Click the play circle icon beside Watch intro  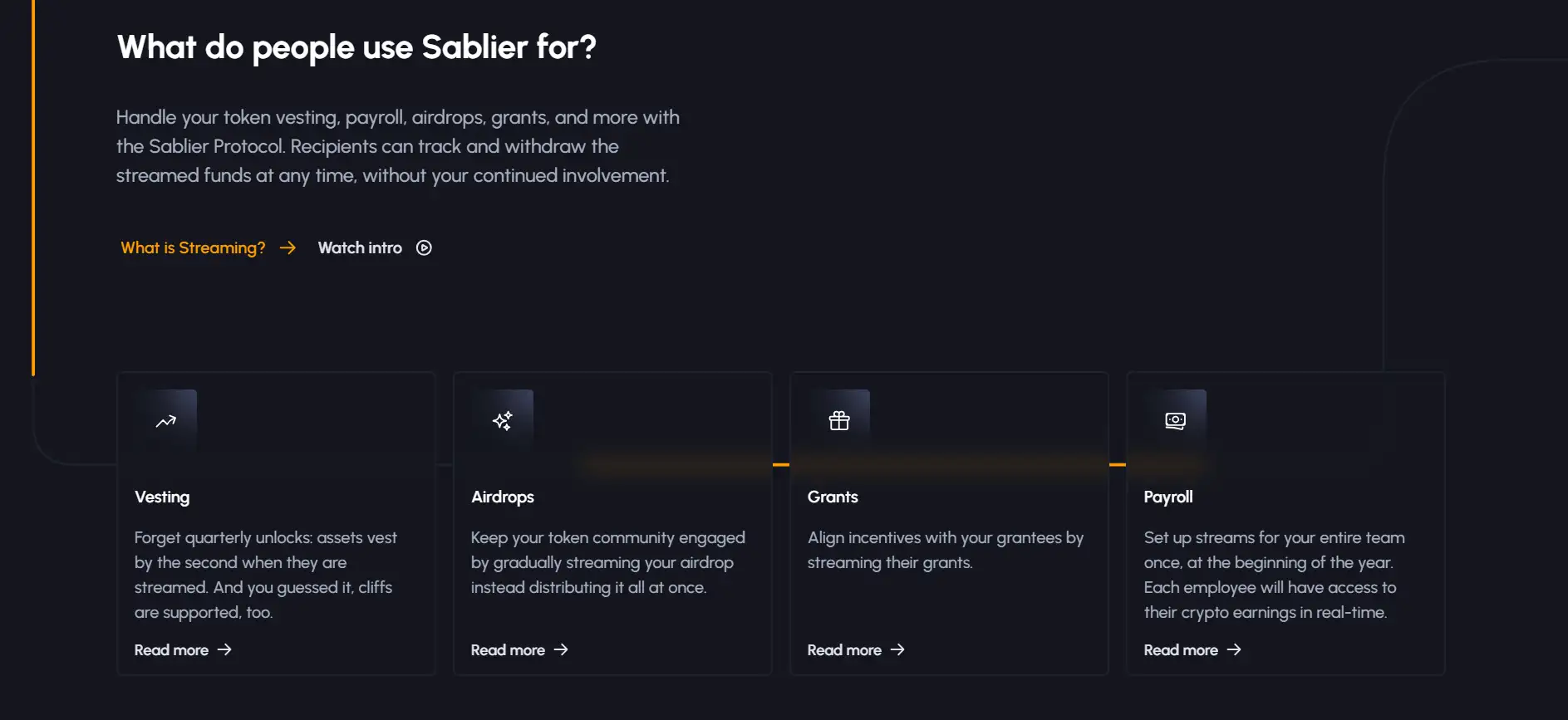click(424, 247)
